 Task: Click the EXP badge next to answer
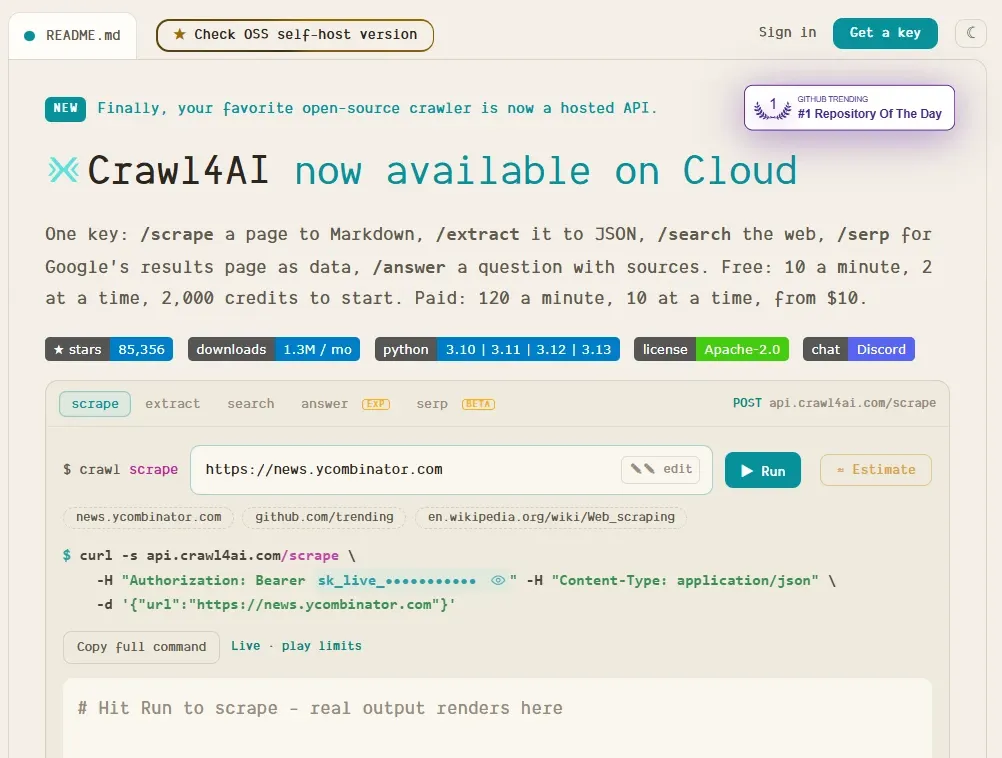tap(376, 404)
